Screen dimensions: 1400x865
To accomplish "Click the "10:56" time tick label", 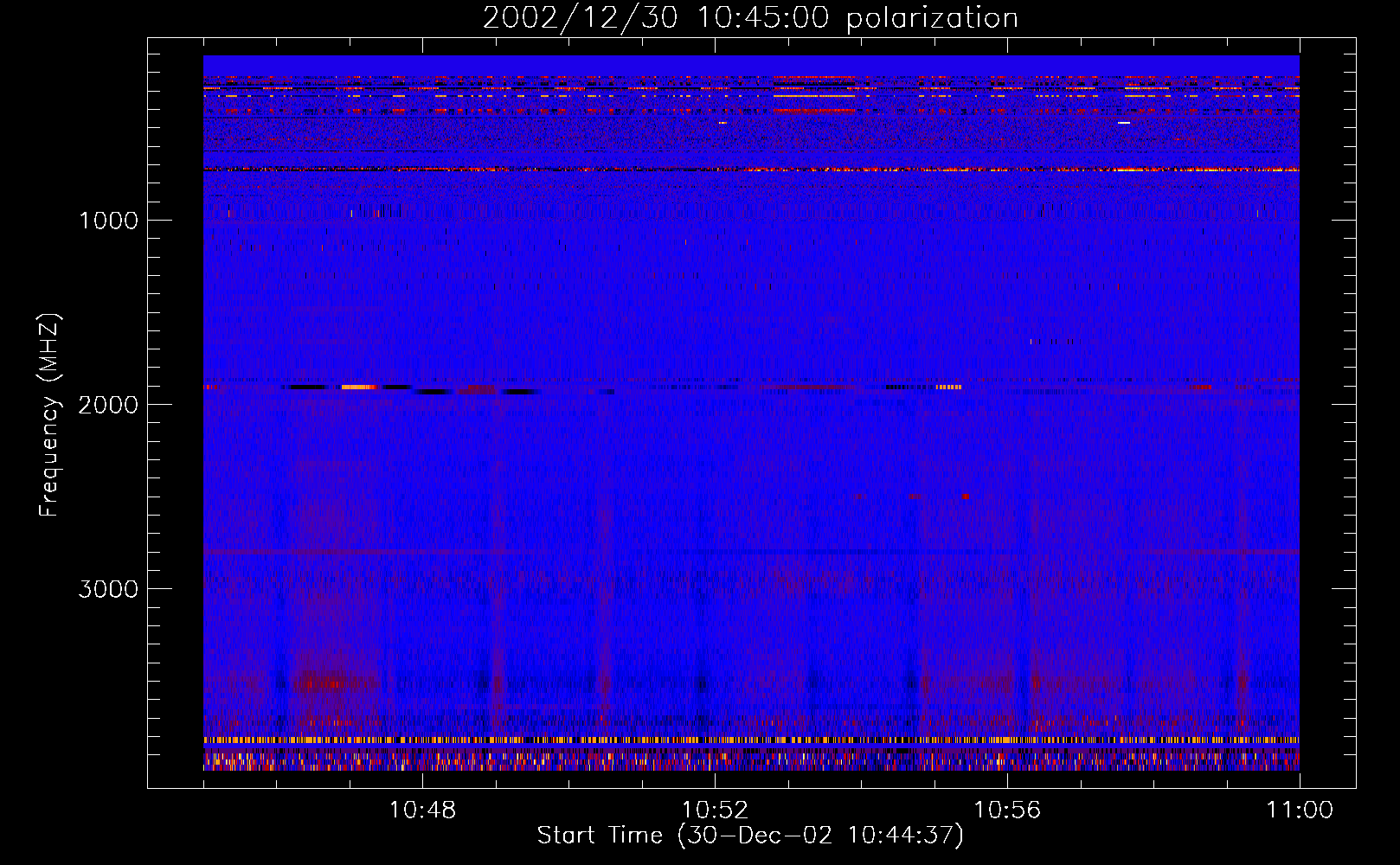I will 1007,811.
